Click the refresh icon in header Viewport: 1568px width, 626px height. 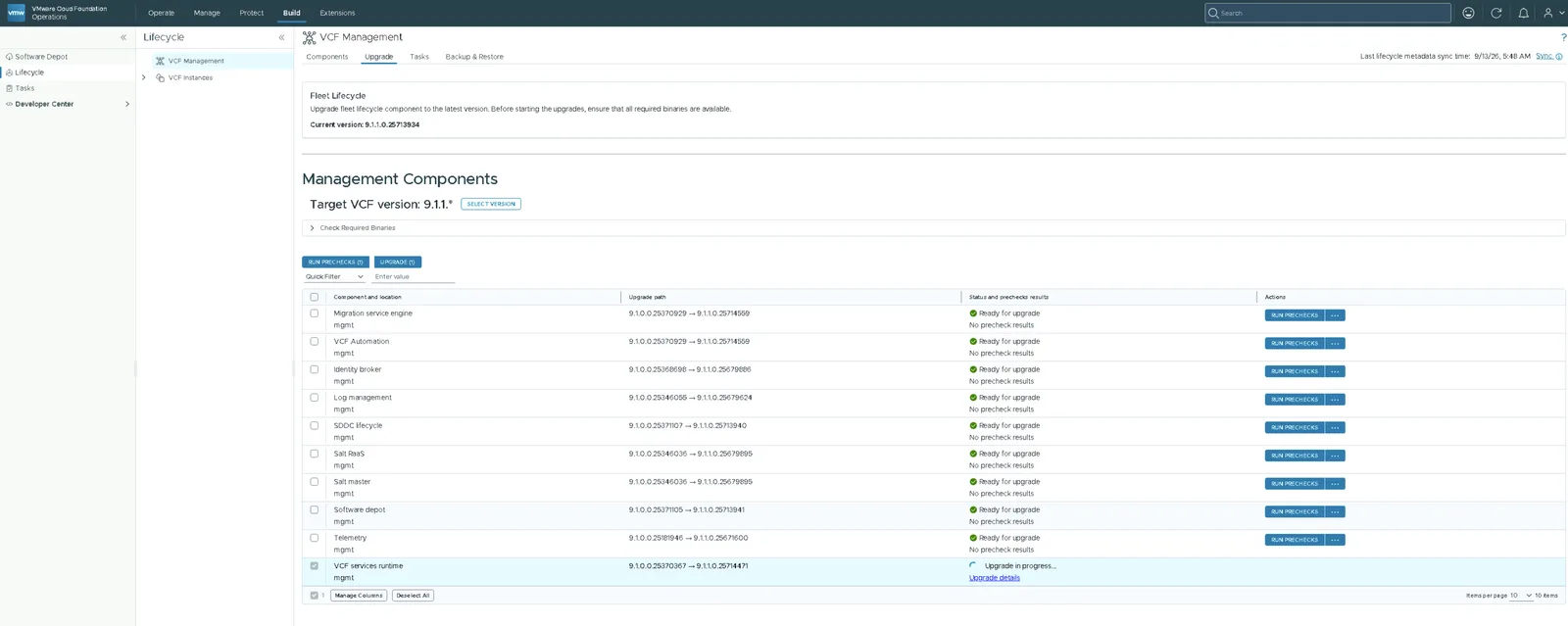point(1495,13)
